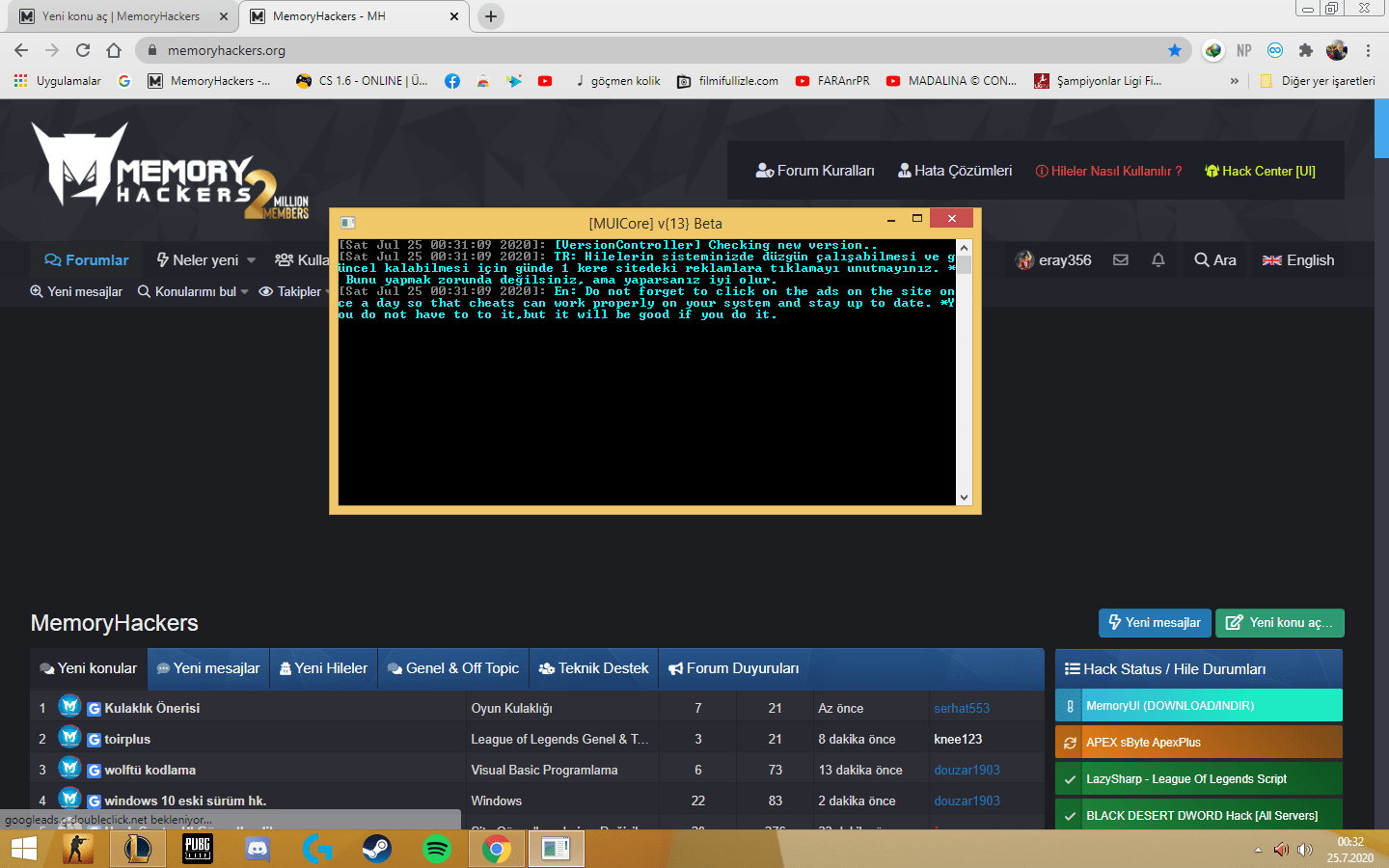
Task: Click the page's vertical scrollbar thumb
Action: point(1381,127)
